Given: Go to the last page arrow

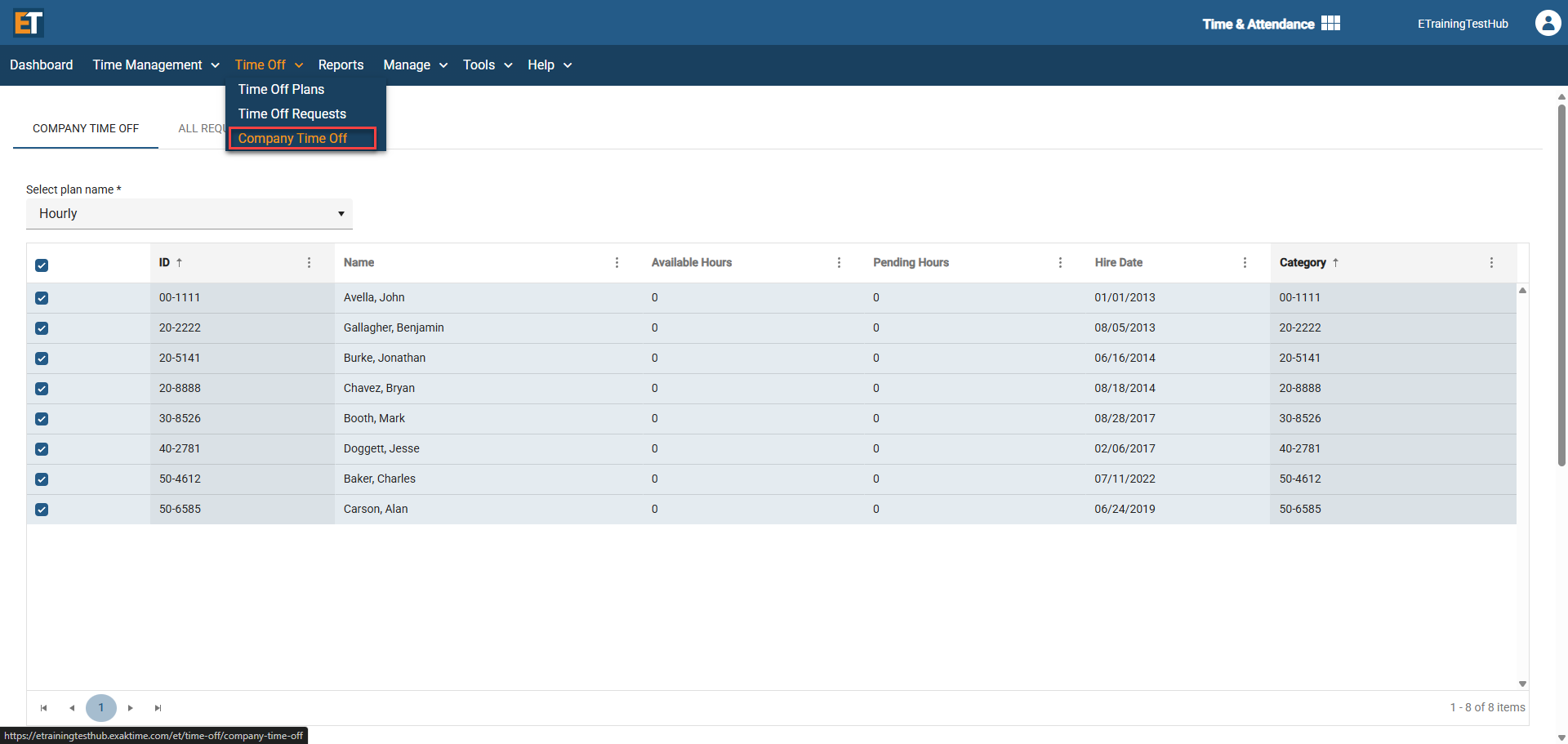Looking at the screenshot, I should point(158,708).
